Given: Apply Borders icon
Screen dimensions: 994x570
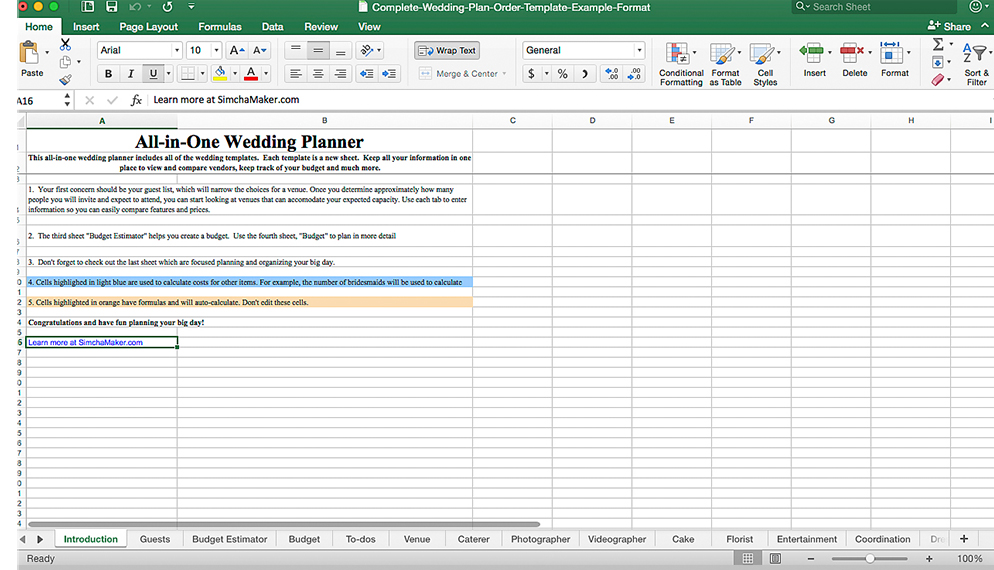Looking at the screenshot, I should point(188,74).
